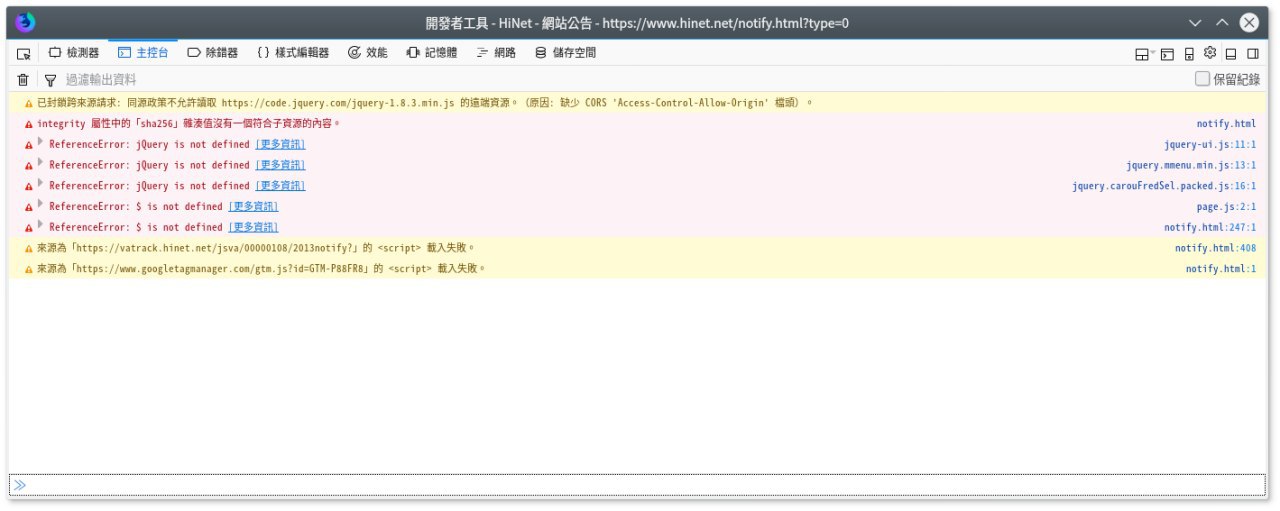Expand the page.js $ not defined error
This screenshot has width=1280, height=511.
coord(41,206)
